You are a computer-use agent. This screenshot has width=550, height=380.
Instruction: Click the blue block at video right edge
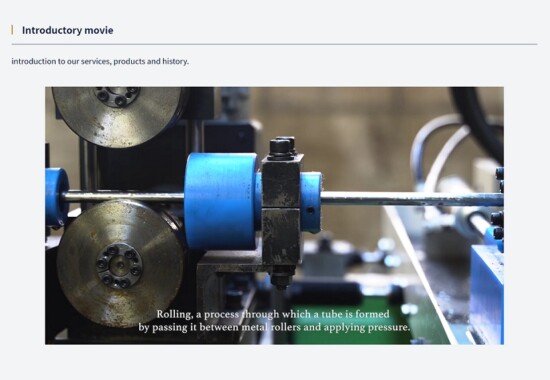[x=487, y=294]
